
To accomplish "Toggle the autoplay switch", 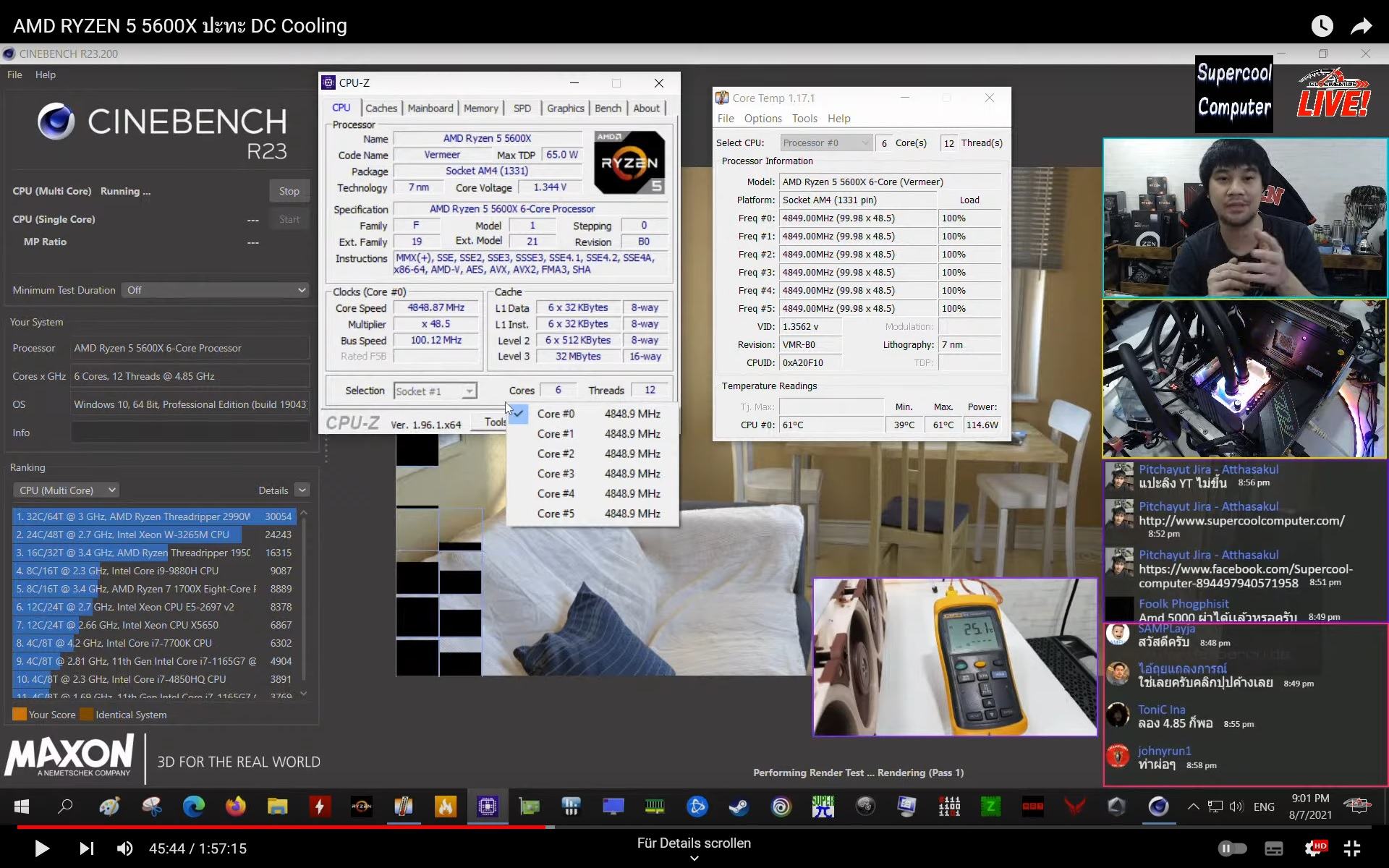I will coord(1232,848).
